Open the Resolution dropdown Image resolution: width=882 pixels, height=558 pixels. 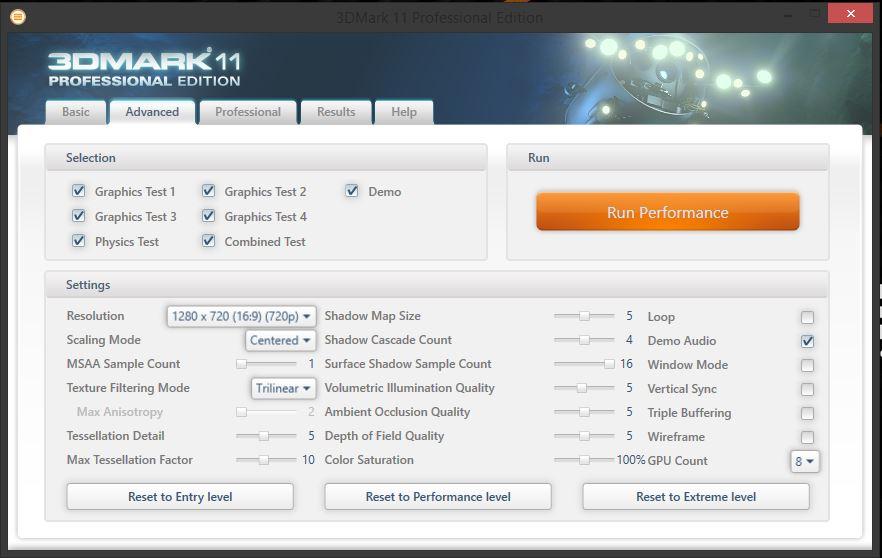pyautogui.click(x=241, y=316)
